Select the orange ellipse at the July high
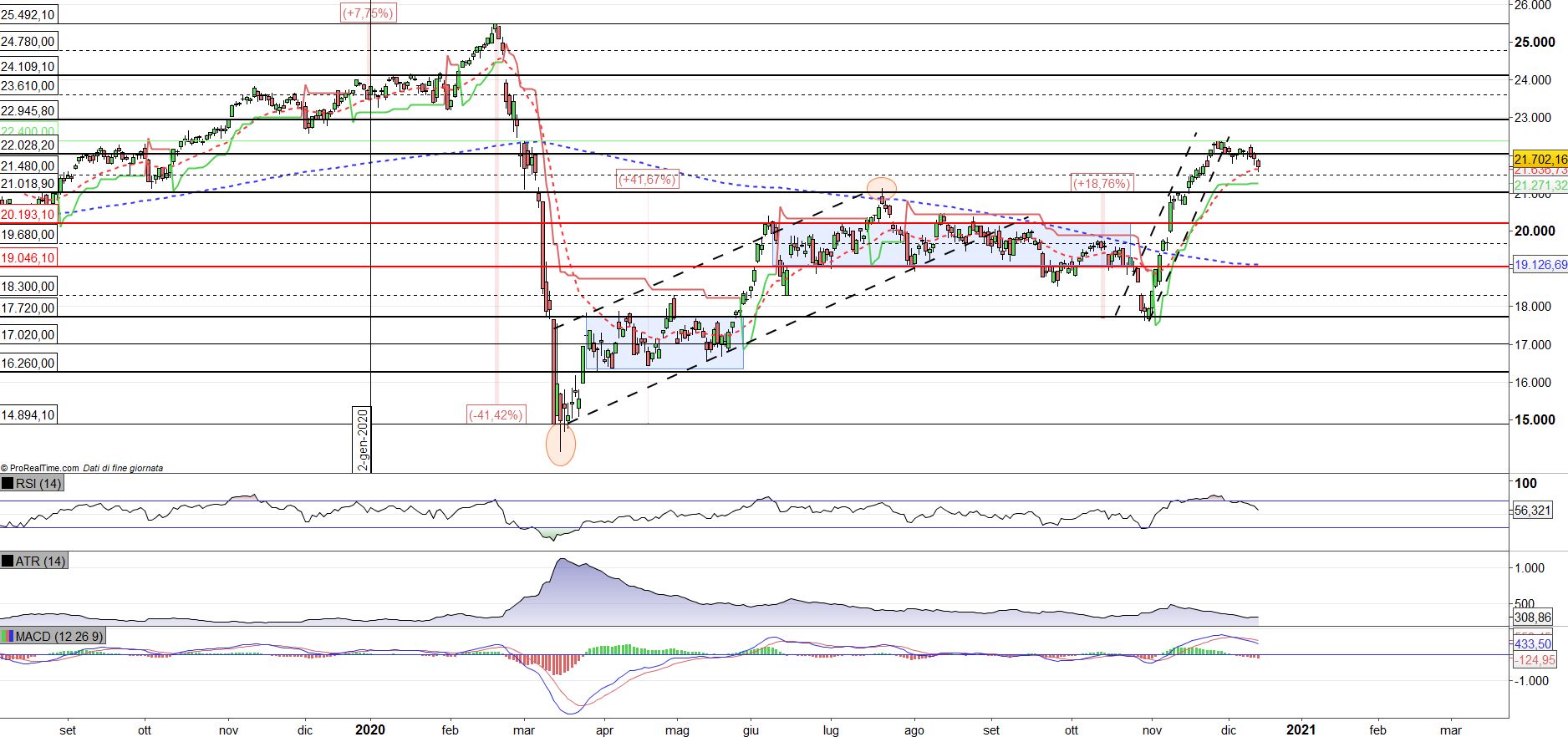The width and height of the screenshot is (1568, 737). click(882, 188)
